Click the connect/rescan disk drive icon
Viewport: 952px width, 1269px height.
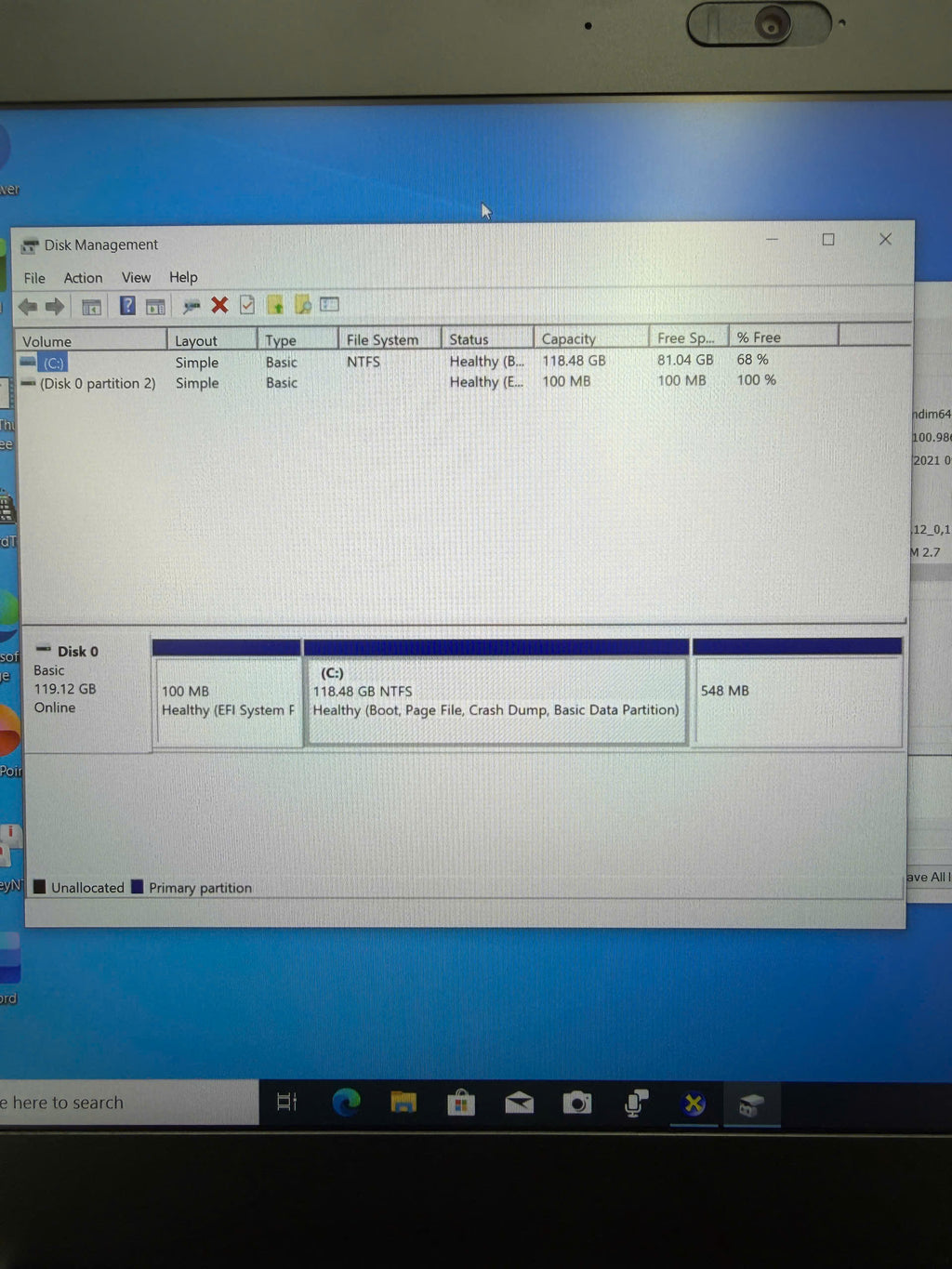192,305
